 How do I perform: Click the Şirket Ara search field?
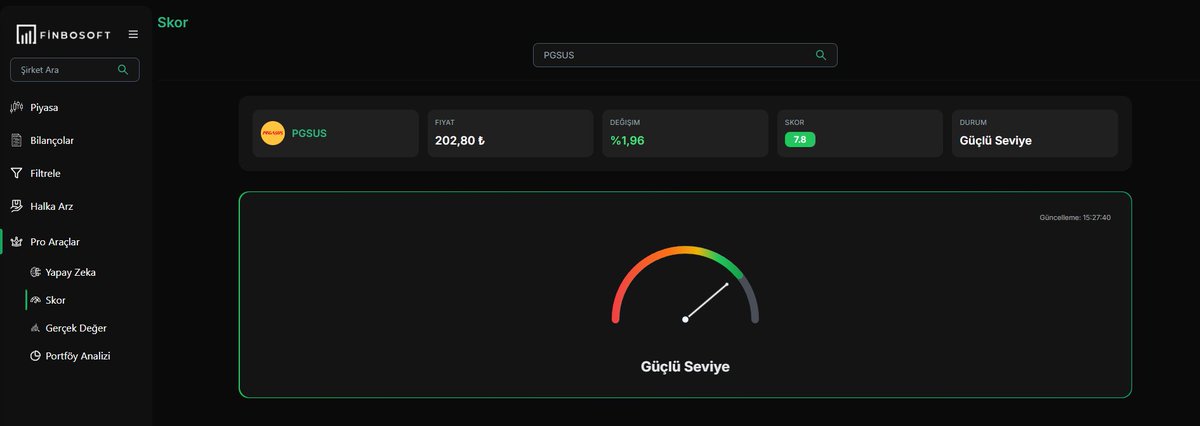74,70
